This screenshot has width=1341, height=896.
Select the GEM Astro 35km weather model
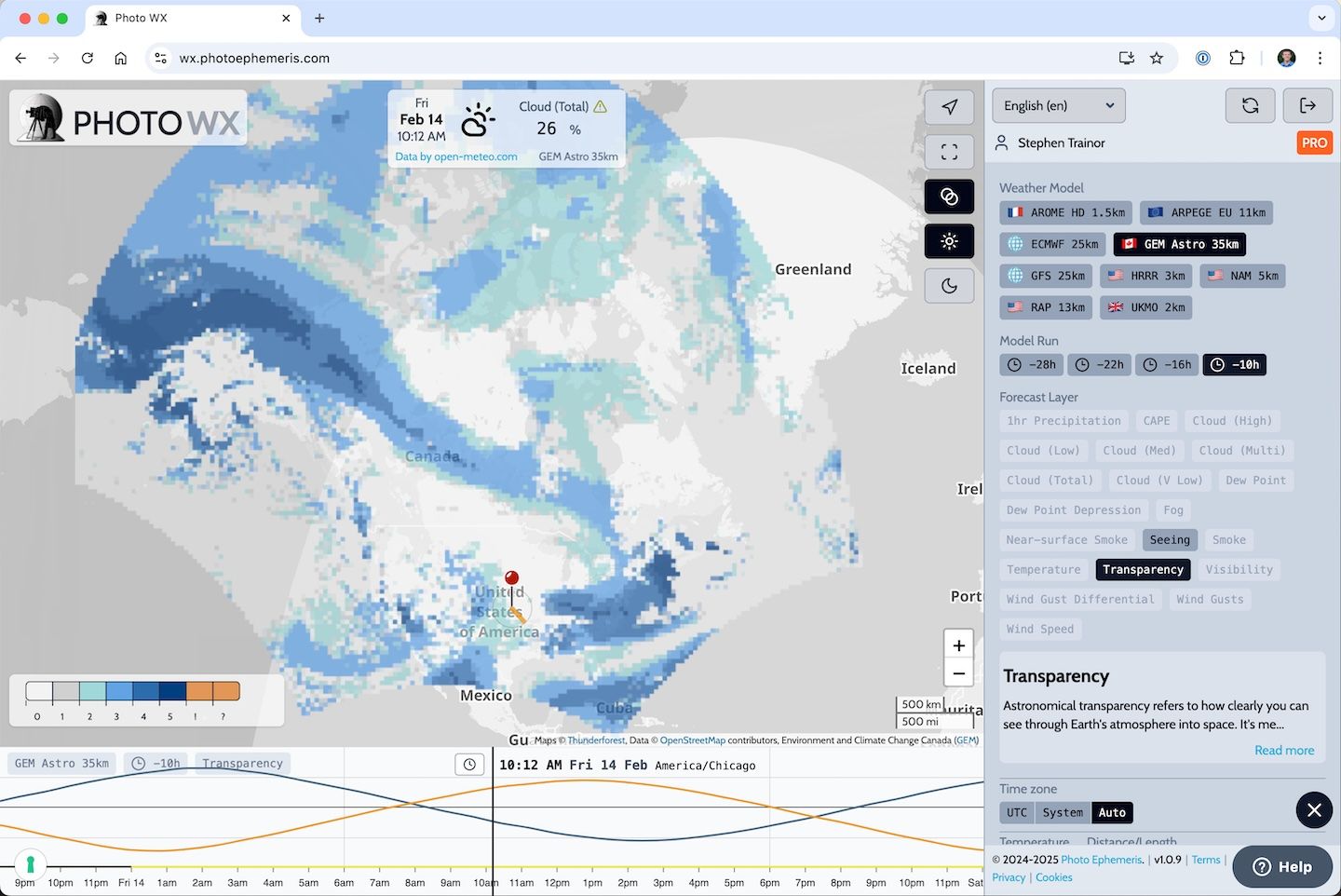(x=1179, y=244)
